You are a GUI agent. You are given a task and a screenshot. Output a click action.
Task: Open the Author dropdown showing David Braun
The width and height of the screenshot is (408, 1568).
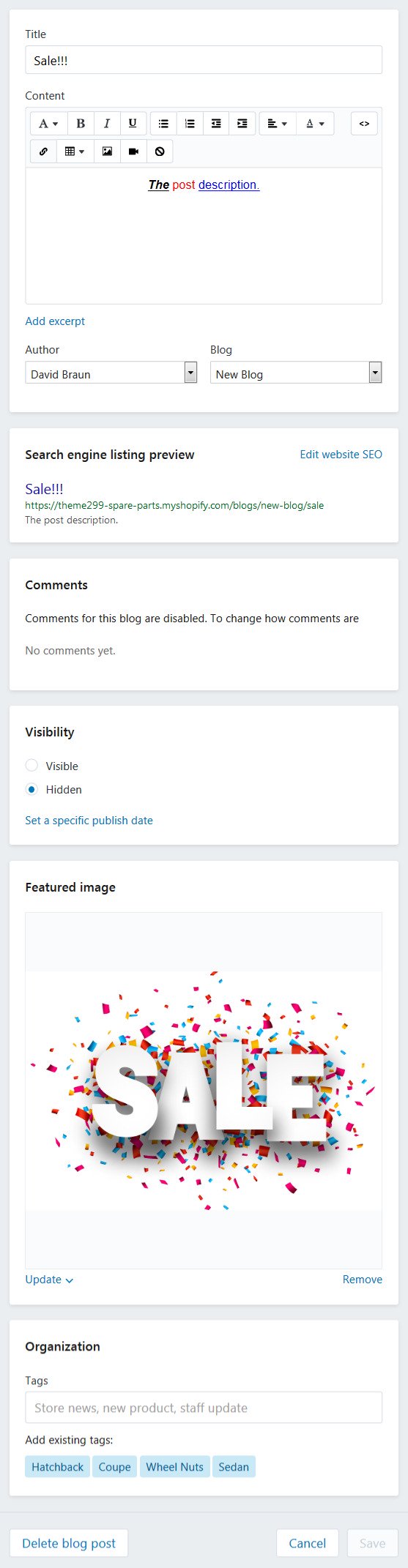click(111, 373)
